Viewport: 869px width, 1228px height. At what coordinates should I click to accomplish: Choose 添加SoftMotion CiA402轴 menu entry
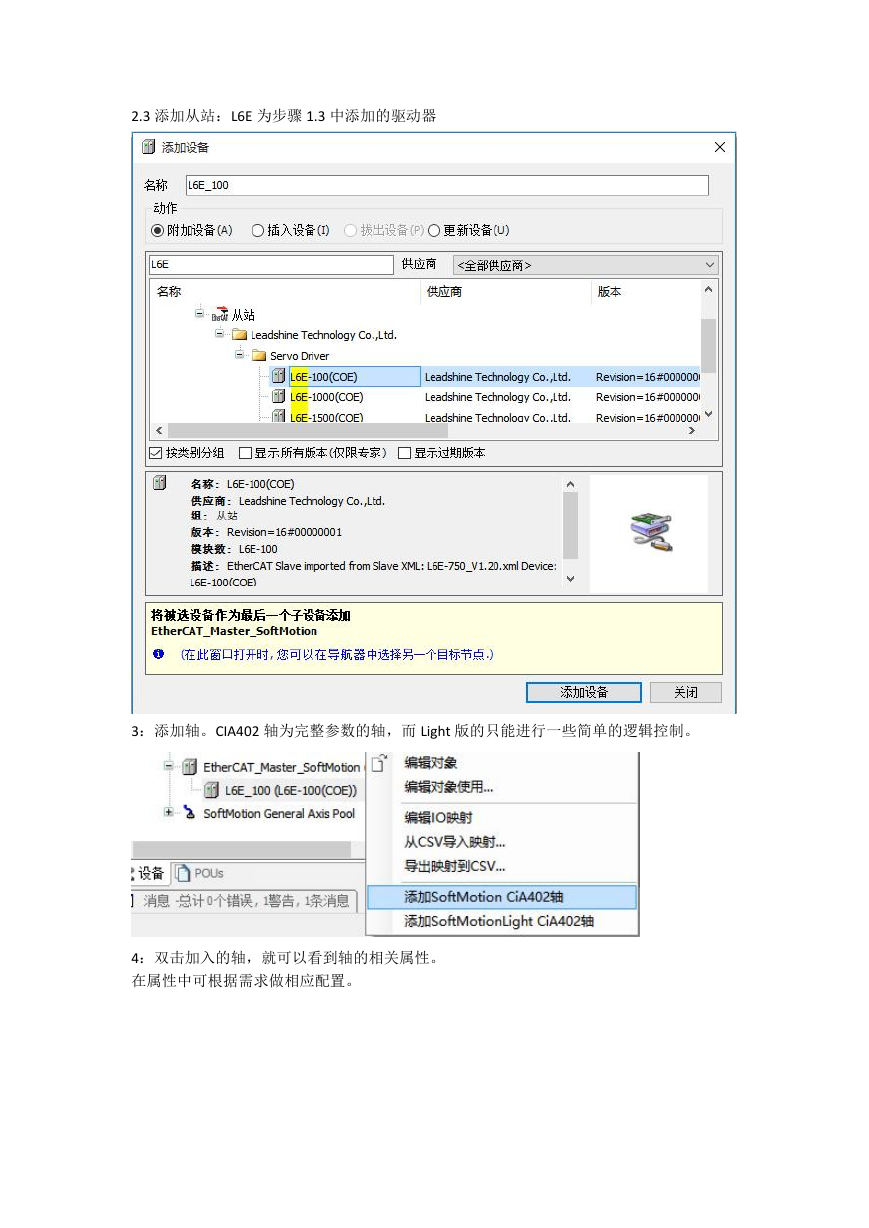502,897
